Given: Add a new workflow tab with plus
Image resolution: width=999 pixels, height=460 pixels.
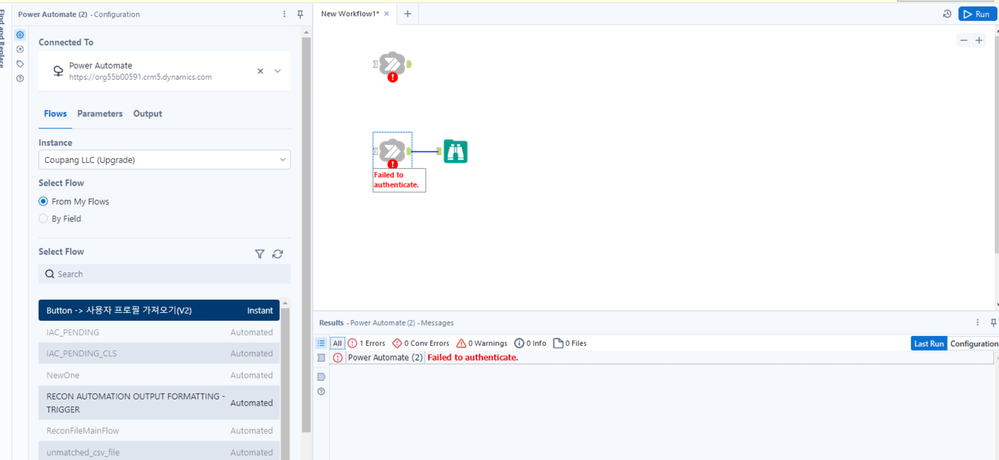Looking at the screenshot, I should pyautogui.click(x=408, y=13).
